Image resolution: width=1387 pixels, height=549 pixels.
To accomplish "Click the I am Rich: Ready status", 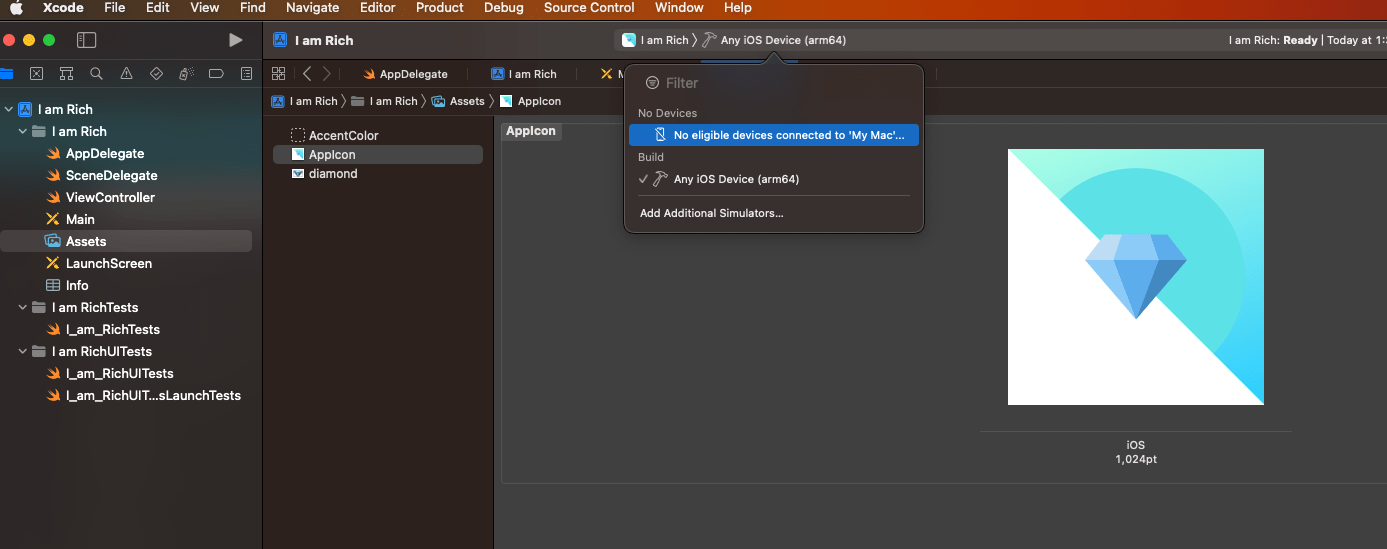I will 1273,41.
